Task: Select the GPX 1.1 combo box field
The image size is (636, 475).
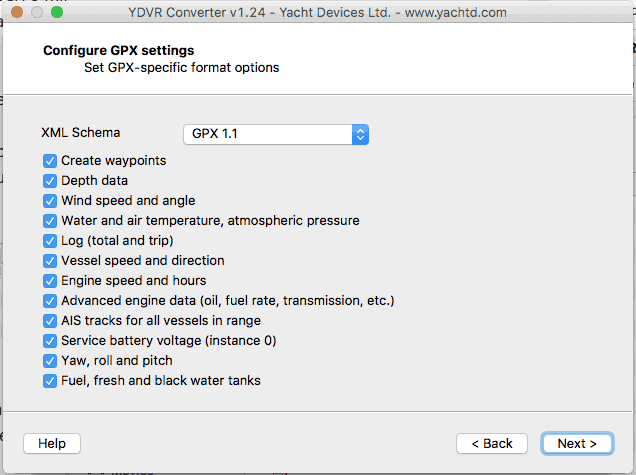Action: point(276,134)
